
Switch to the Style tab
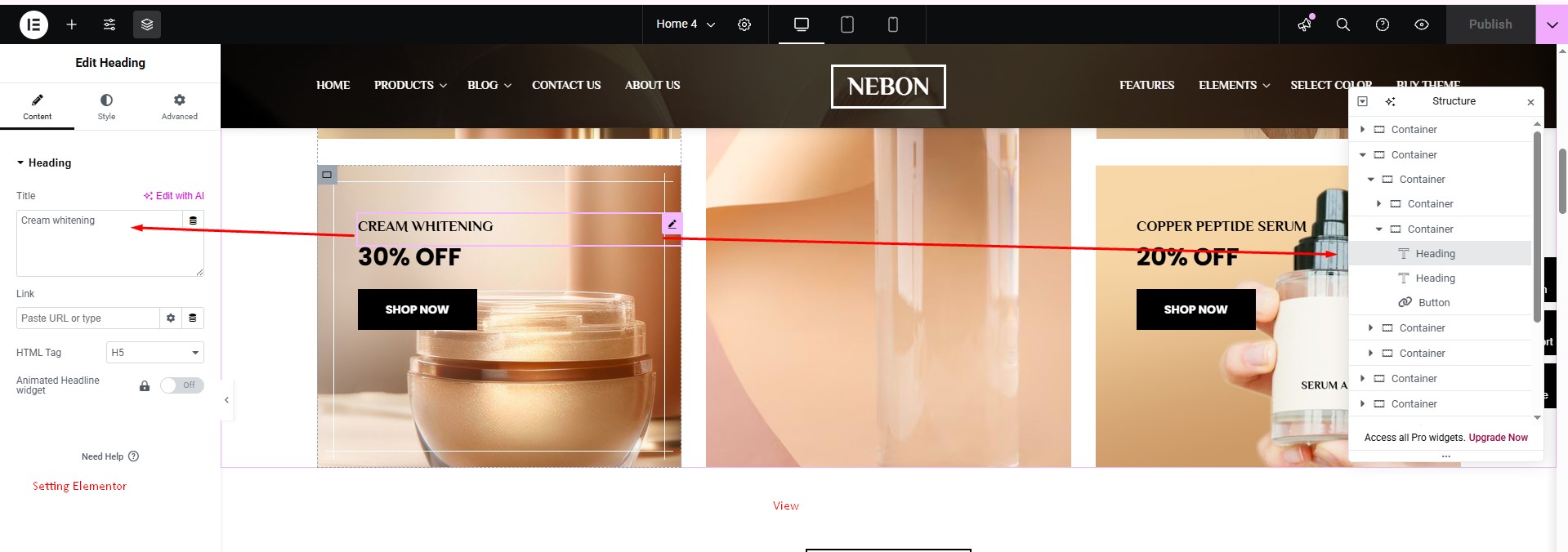pyautogui.click(x=106, y=106)
